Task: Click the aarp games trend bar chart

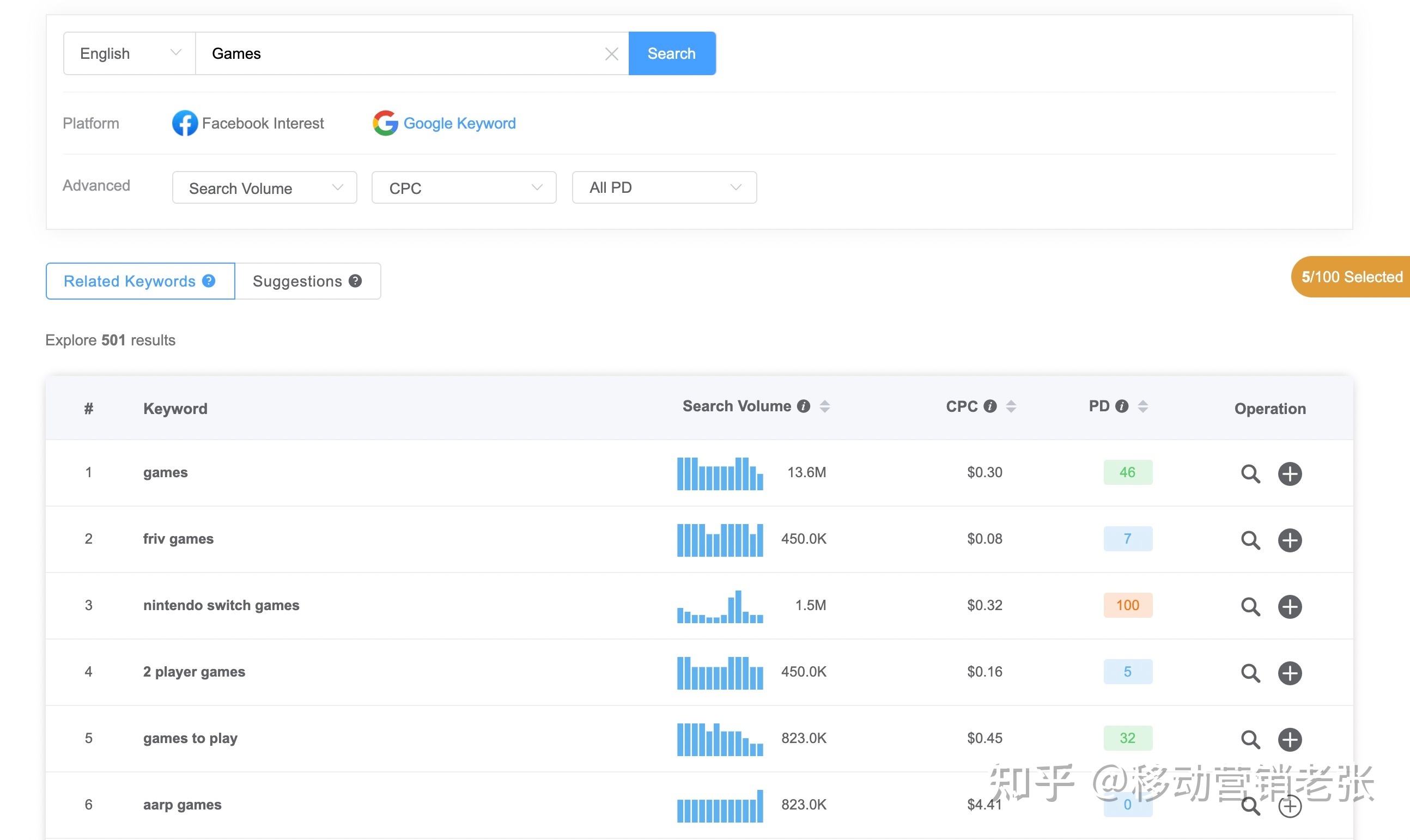Action: tap(720, 806)
